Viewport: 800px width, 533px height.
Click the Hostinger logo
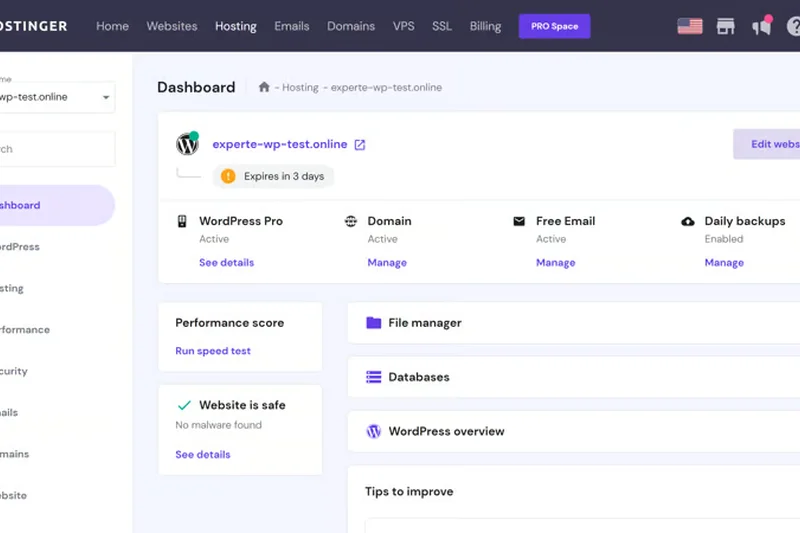pyautogui.click(x=33, y=26)
